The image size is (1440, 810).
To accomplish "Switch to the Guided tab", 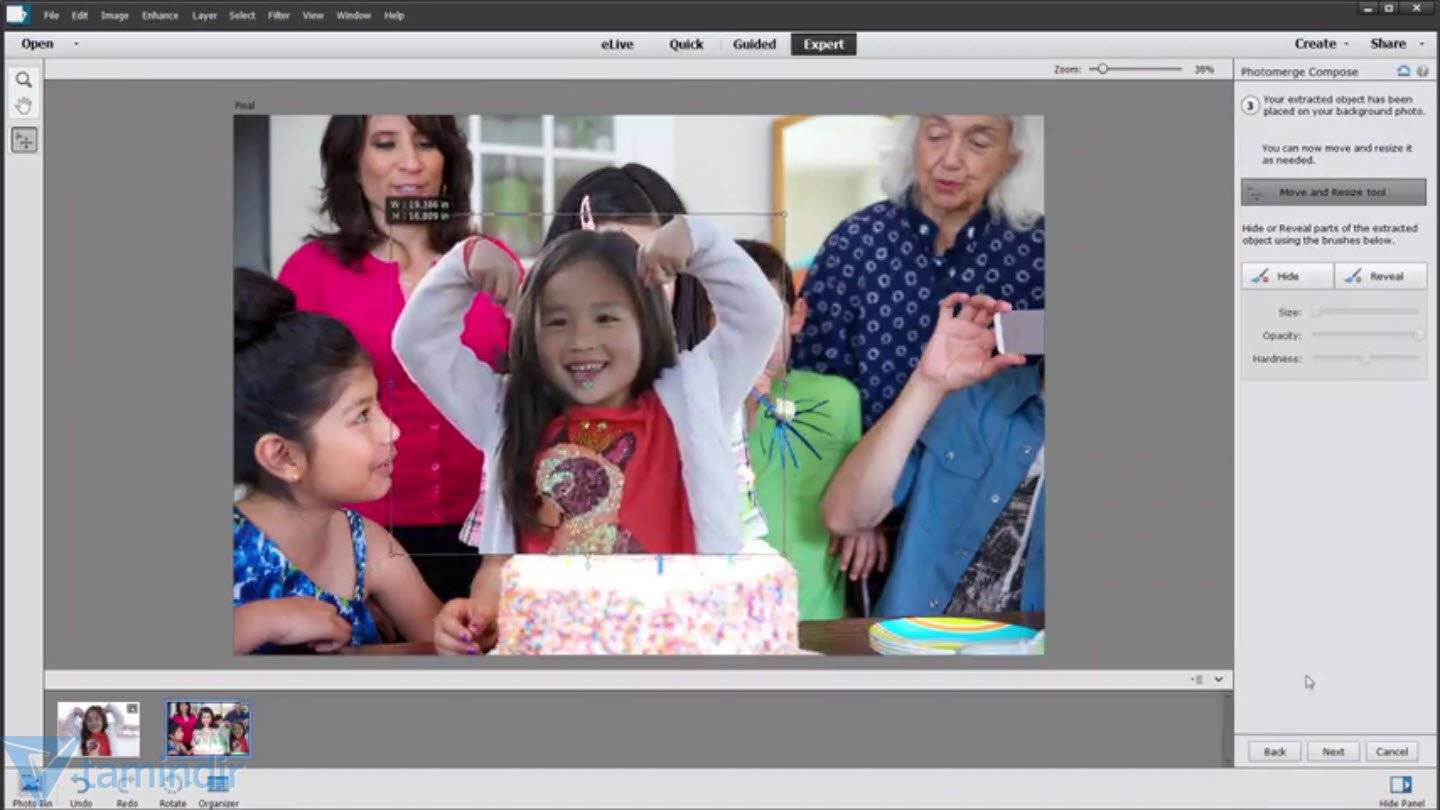I will click(x=754, y=44).
